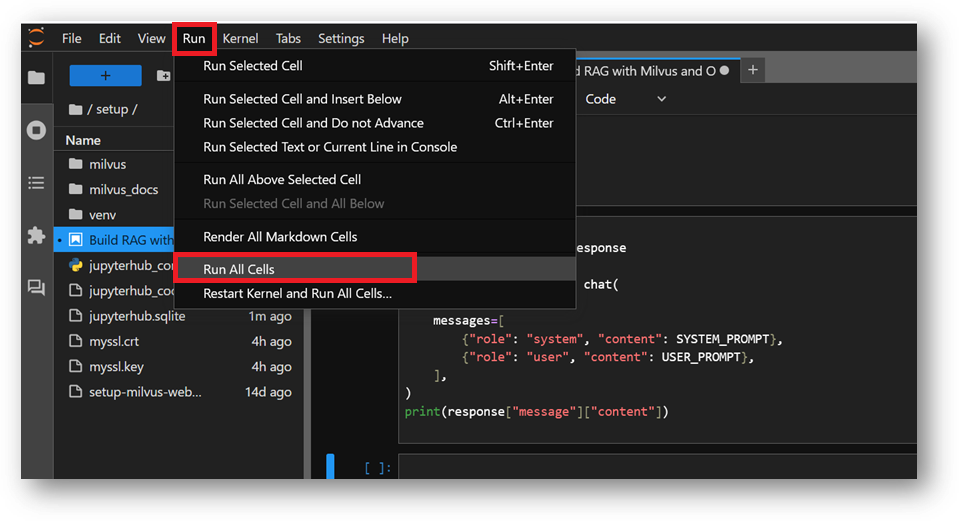
Task: Open the Code cell type dropdown
Action: pos(626,99)
